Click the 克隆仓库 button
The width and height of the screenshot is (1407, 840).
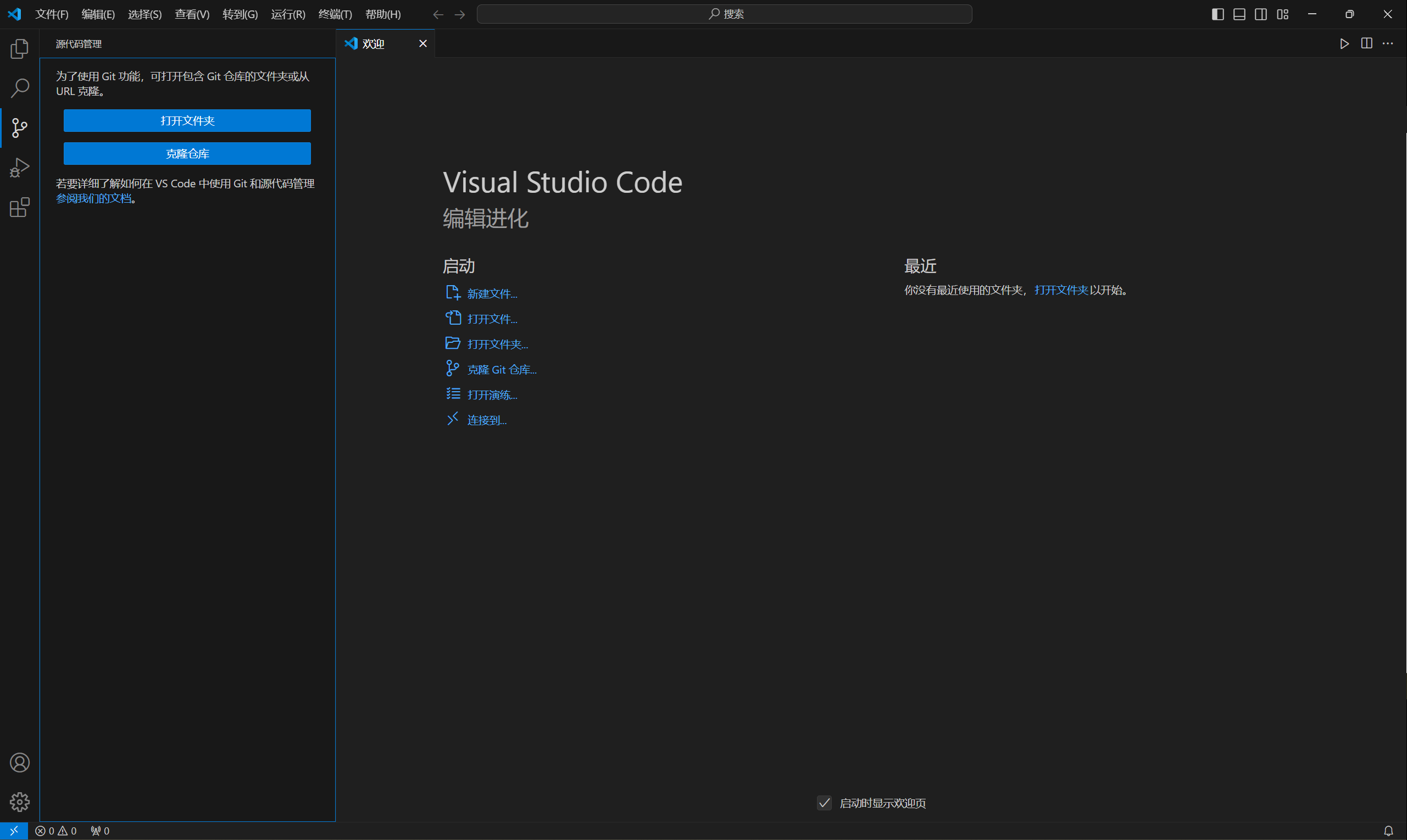(187, 153)
